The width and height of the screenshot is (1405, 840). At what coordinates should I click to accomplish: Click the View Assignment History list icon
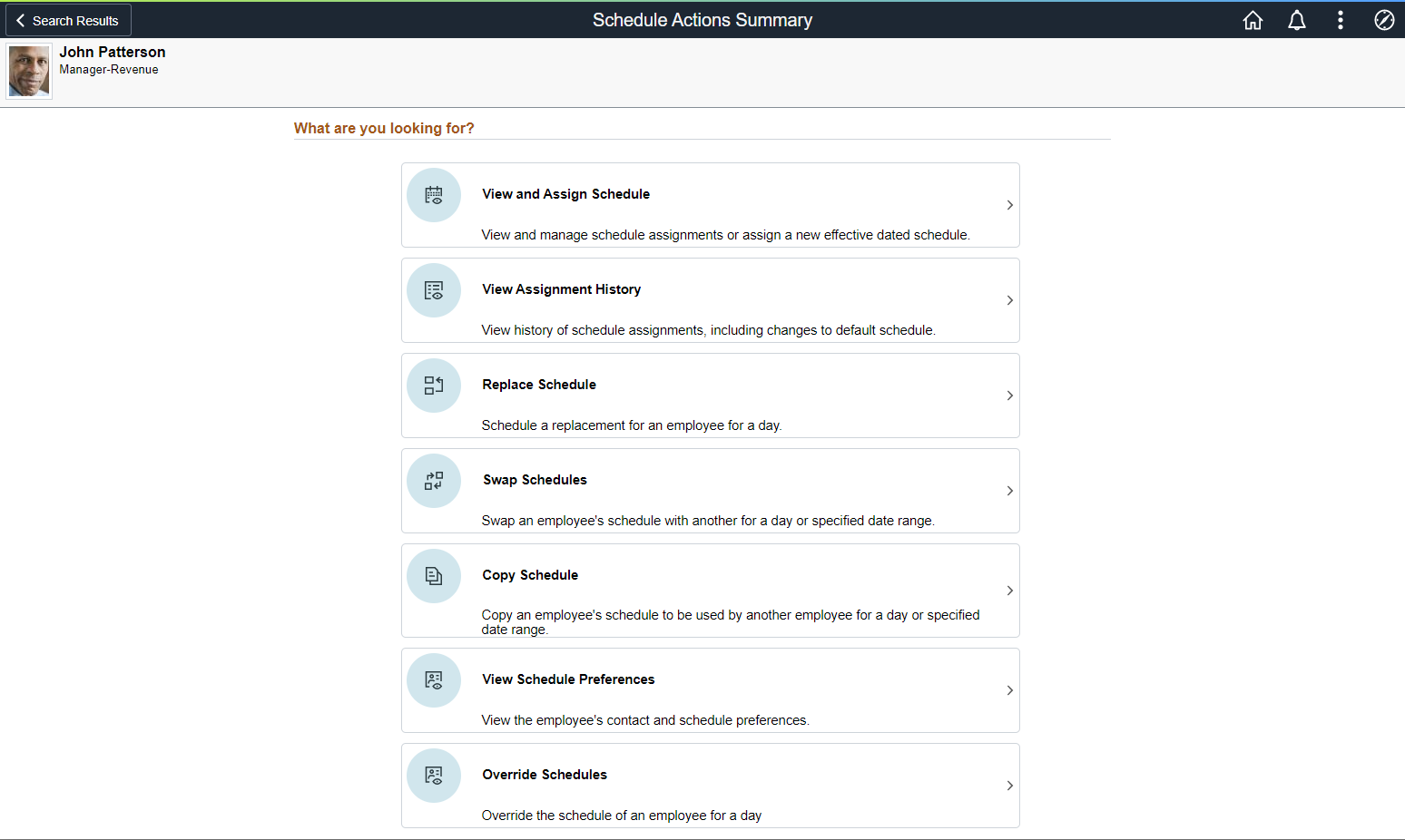pos(434,290)
